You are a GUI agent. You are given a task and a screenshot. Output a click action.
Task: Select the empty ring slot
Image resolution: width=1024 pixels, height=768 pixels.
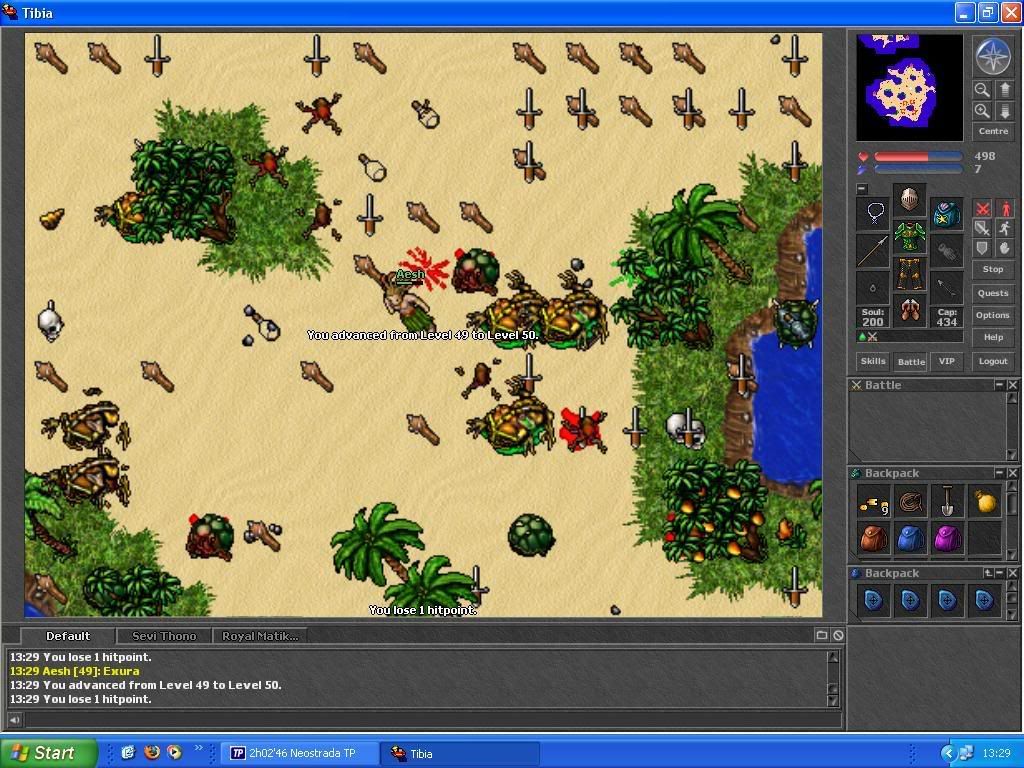click(873, 288)
